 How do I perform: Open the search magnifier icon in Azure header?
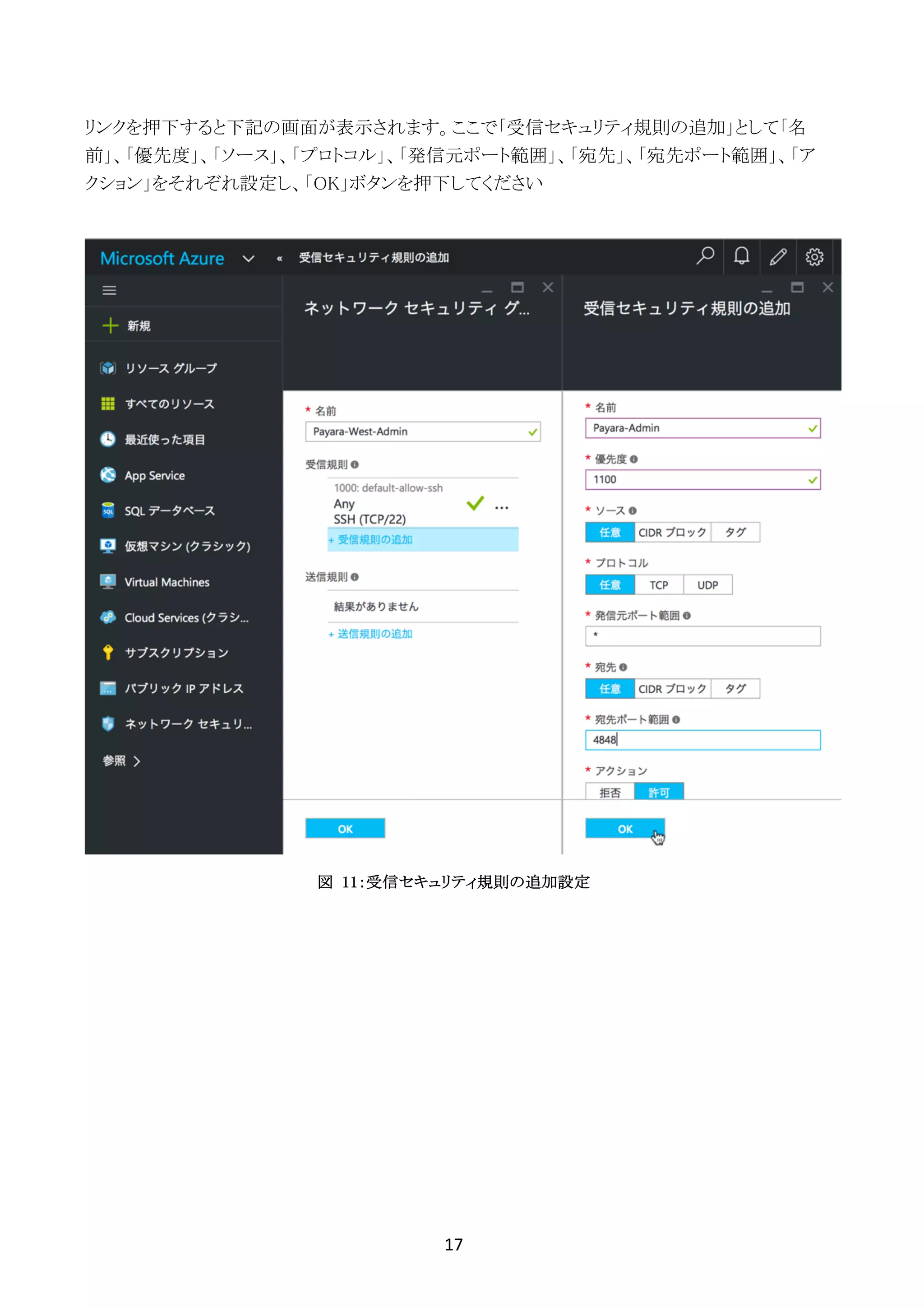click(705, 256)
